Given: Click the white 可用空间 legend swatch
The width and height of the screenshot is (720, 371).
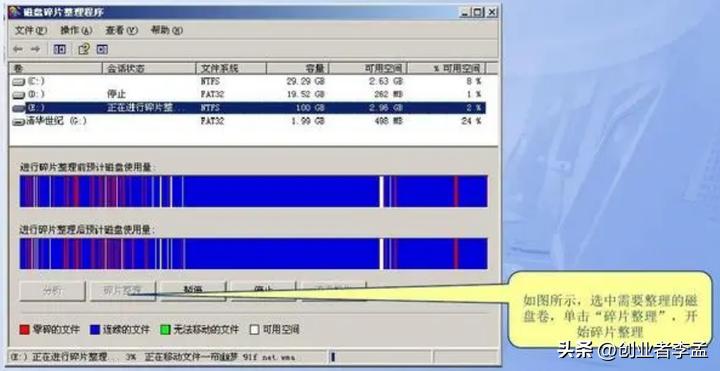Looking at the screenshot, I should click(x=254, y=329).
